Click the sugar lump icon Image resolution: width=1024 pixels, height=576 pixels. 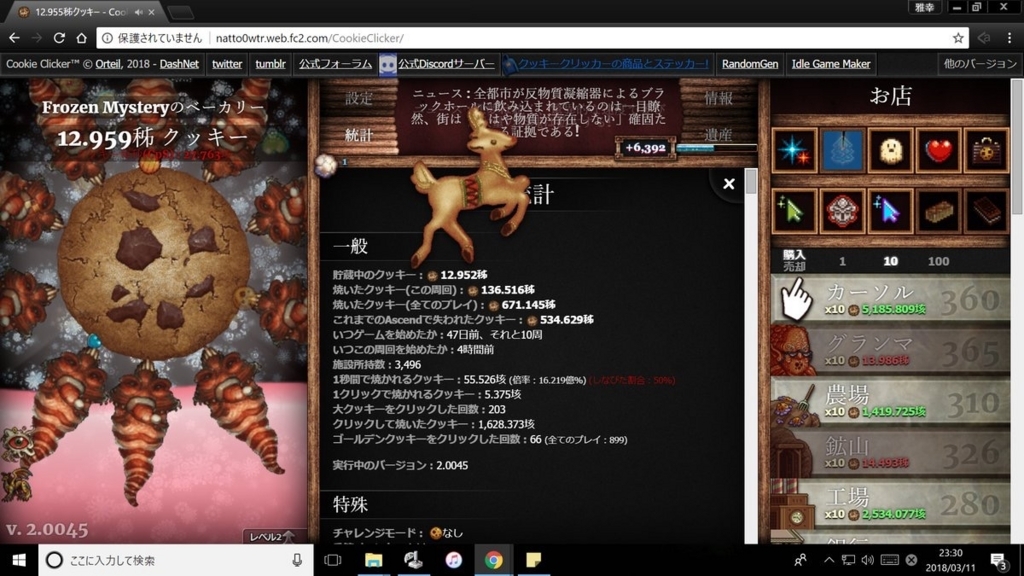325,165
